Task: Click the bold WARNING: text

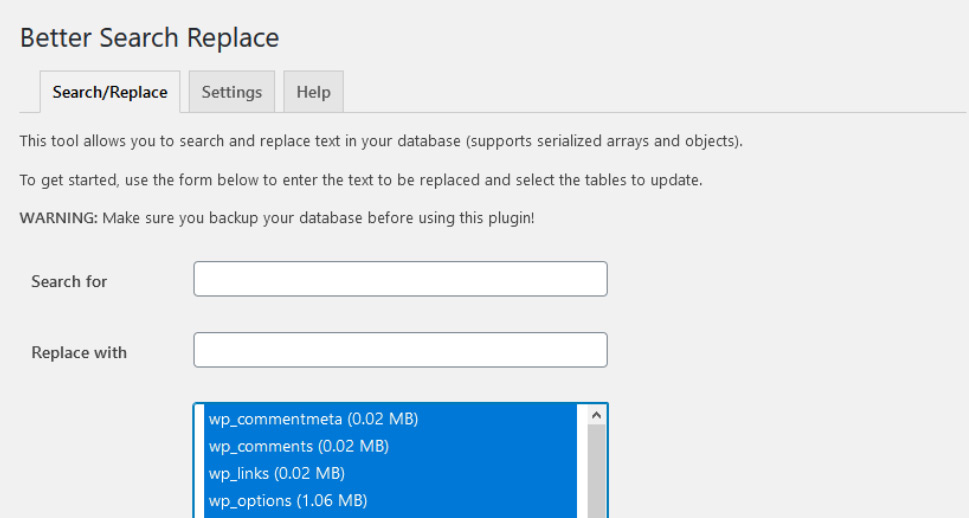Action: [x=59, y=218]
